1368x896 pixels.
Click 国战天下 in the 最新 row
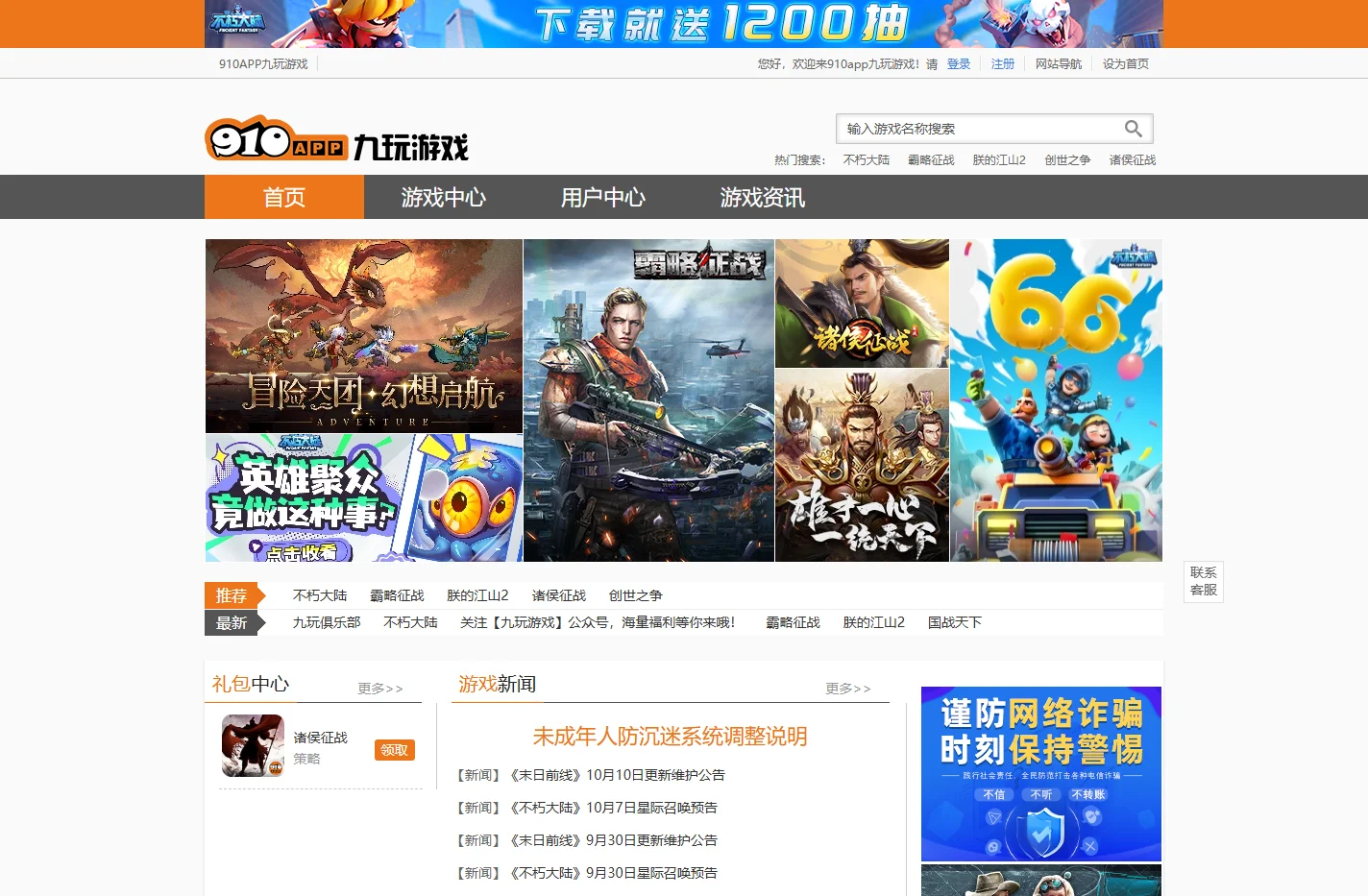click(955, 622)
